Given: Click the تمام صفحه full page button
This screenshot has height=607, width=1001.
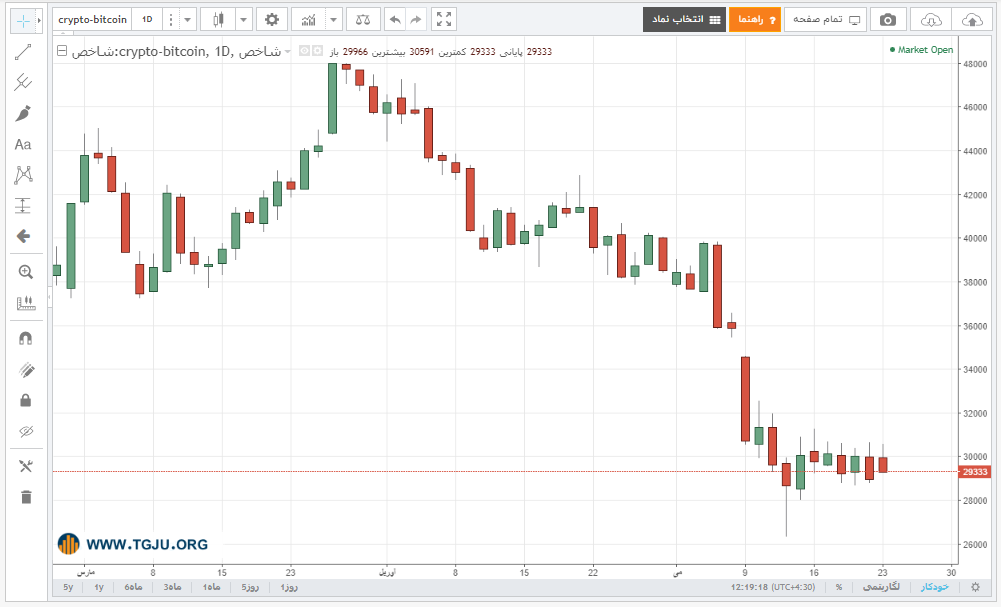Looking at the screenshot, I should click(x=825, y=20).
